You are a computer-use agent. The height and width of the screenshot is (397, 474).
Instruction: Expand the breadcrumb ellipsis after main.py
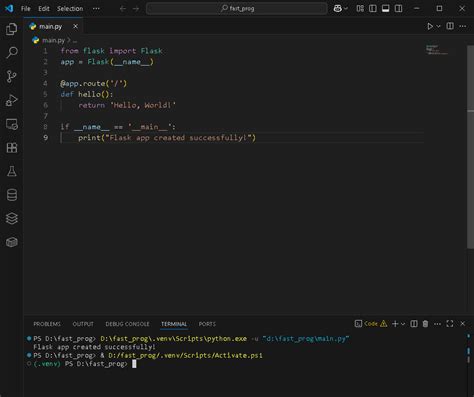point(75,41)
